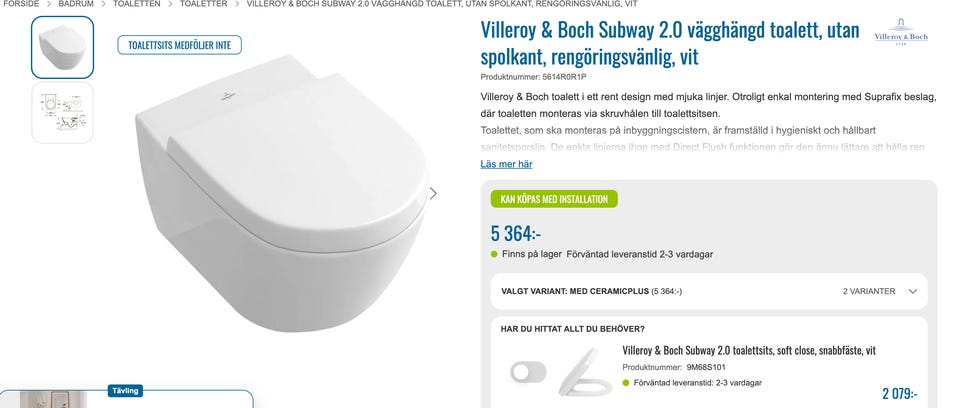
Task: Click the product title heading
Action: pyautogui.click(x=670, y=43)
